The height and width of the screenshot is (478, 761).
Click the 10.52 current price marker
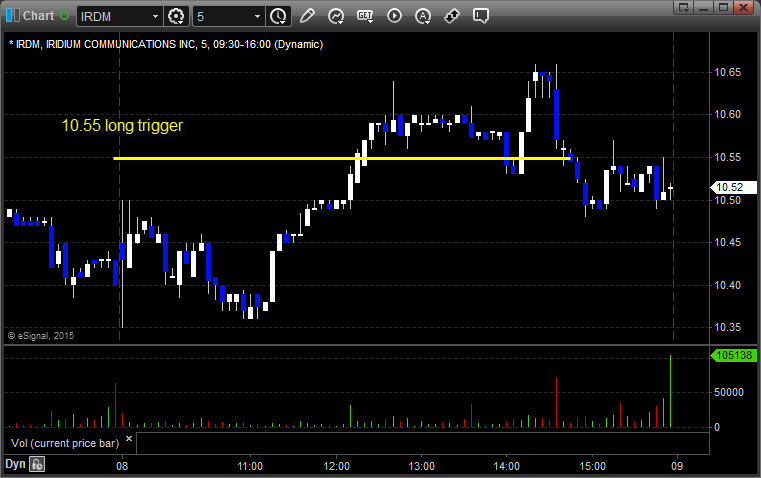click(733, 187)
